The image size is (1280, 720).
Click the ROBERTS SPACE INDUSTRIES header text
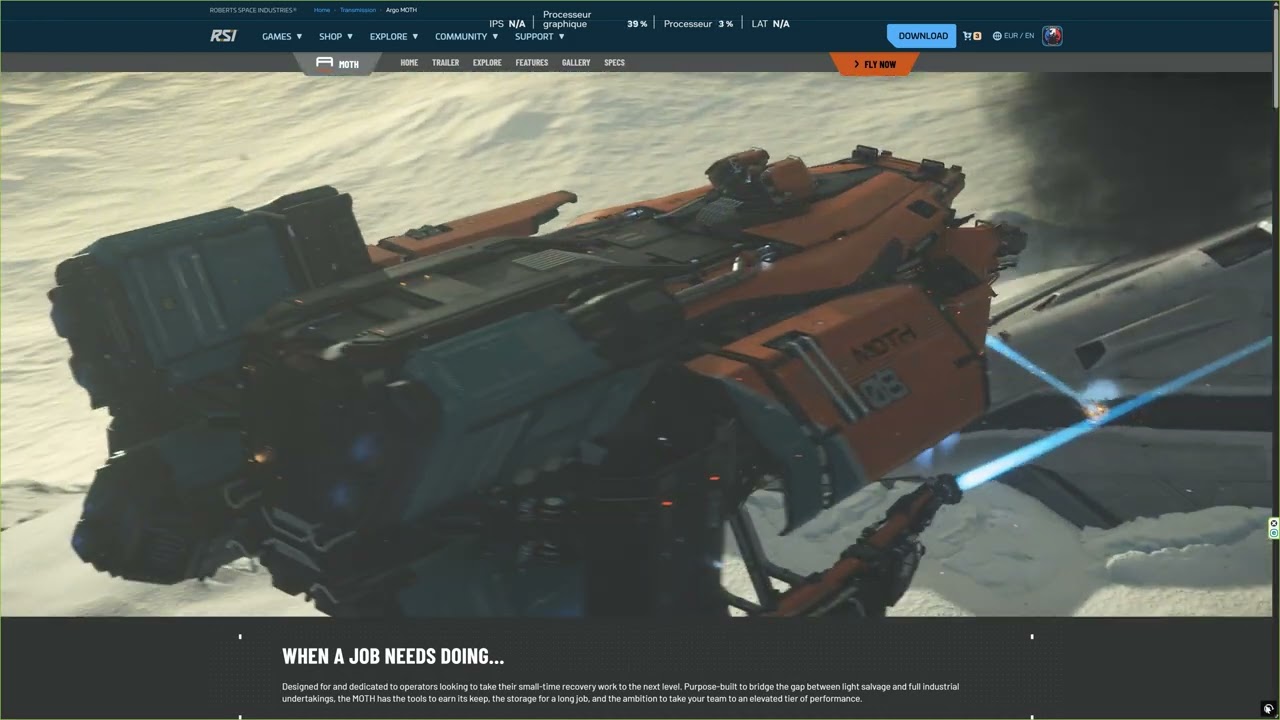(253, 10)
